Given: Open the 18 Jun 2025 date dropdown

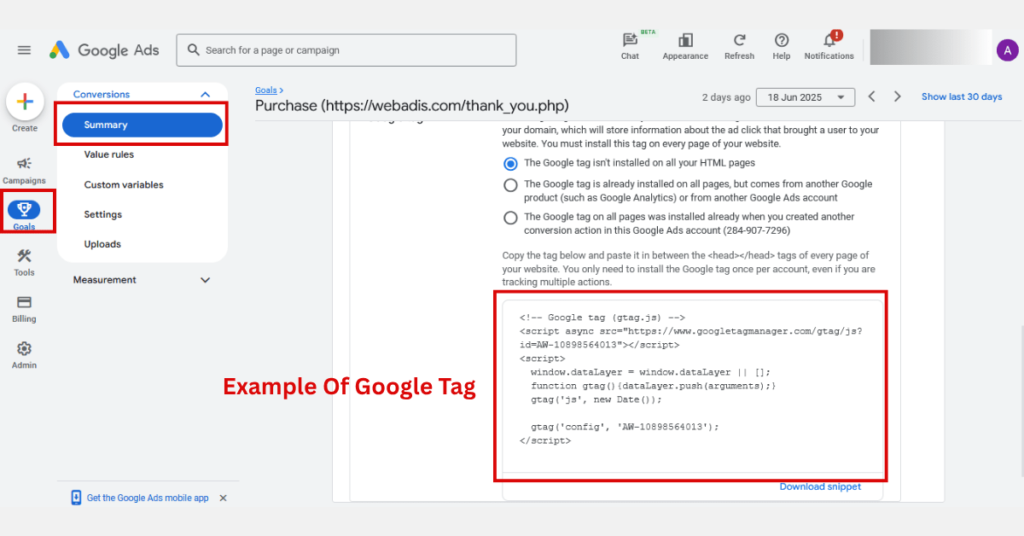Looking at the screenshot, I should [805, 97].
